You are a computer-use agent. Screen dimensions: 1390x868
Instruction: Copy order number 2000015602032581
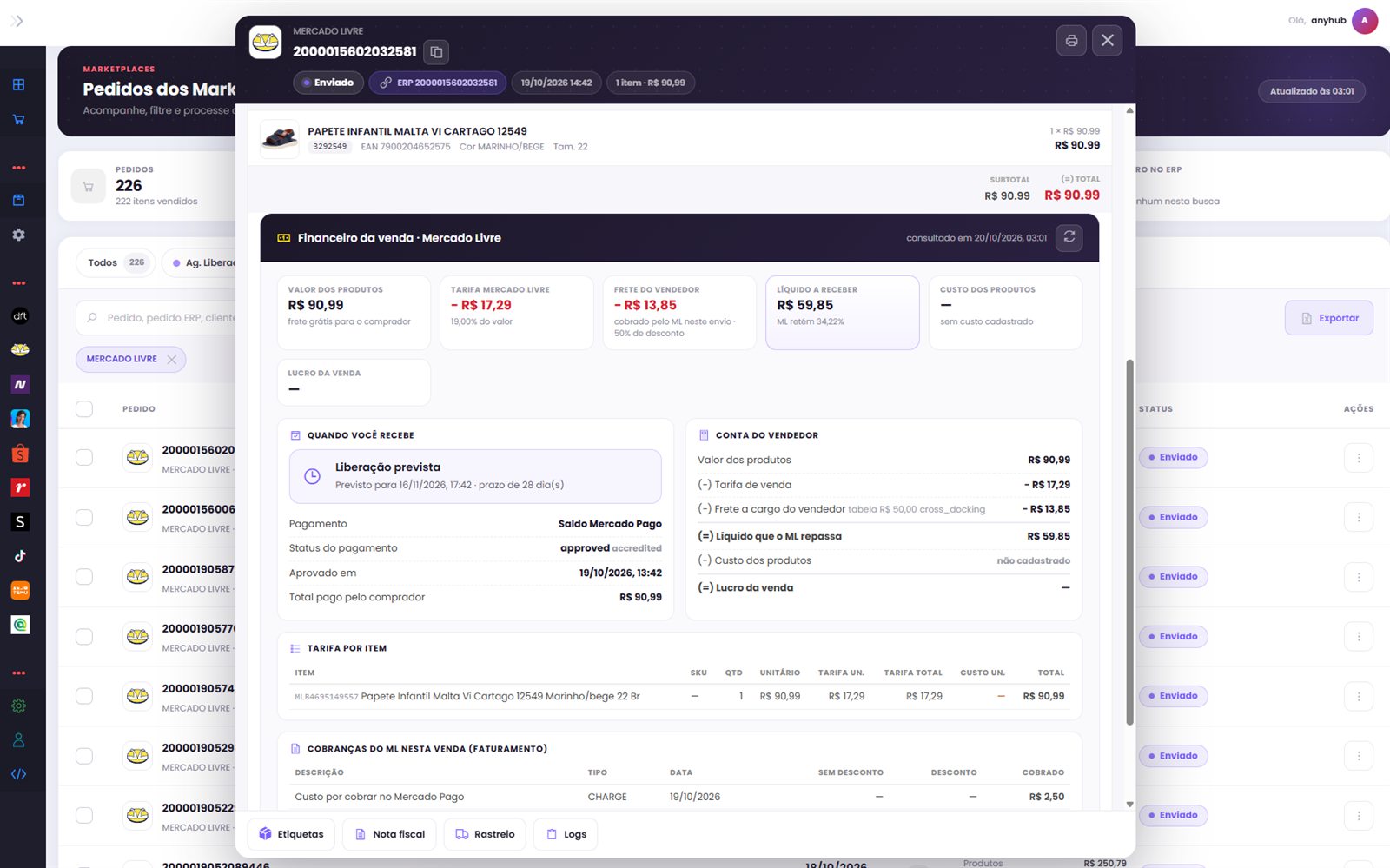click(436, 52)
